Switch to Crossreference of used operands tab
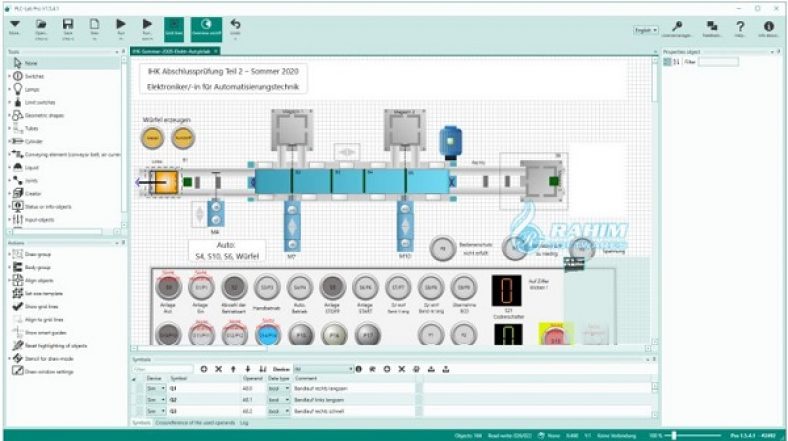788x441 pixels. [x=195, y=423]
